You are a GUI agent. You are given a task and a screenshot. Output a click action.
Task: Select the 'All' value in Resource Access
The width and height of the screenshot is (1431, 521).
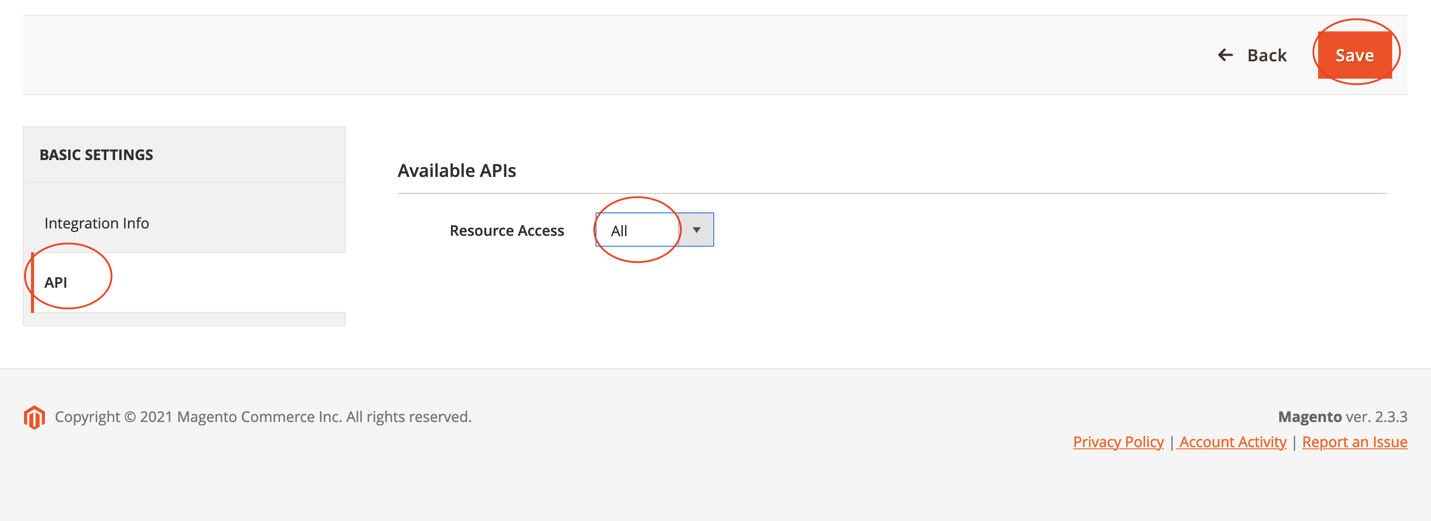click(x=620, y=231)
